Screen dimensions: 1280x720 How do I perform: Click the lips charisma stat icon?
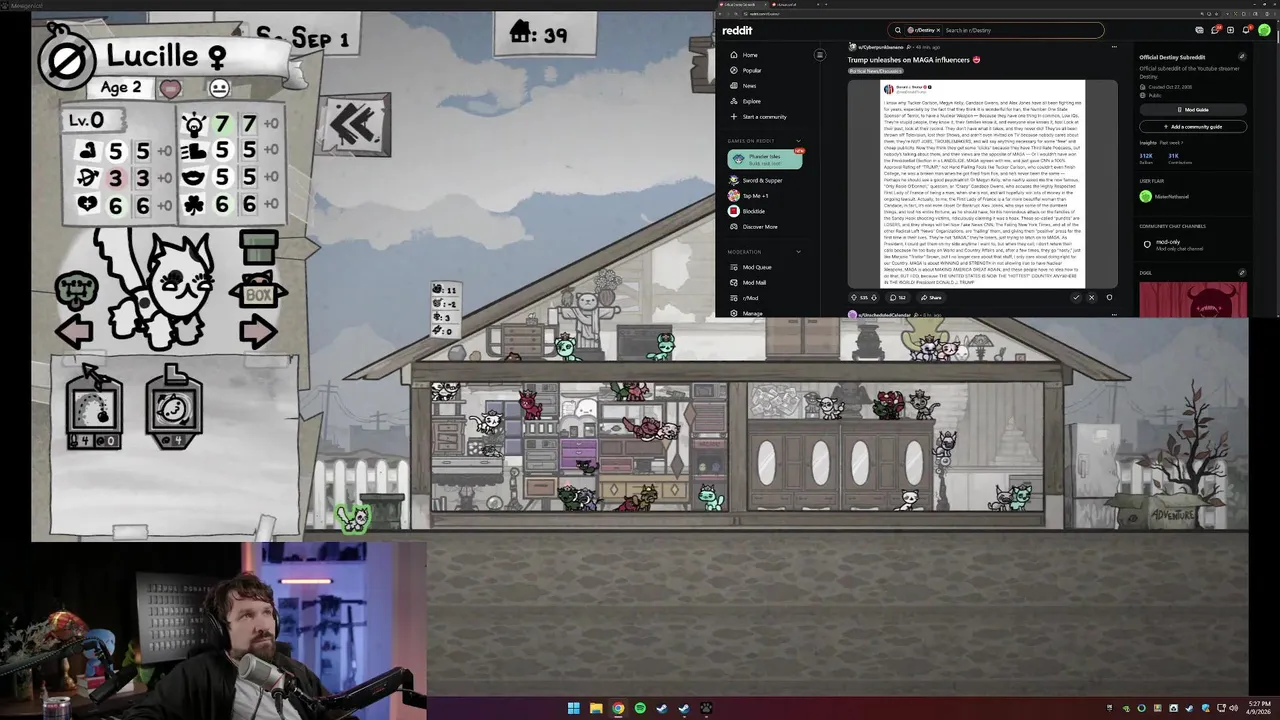[x=194, y=178]
